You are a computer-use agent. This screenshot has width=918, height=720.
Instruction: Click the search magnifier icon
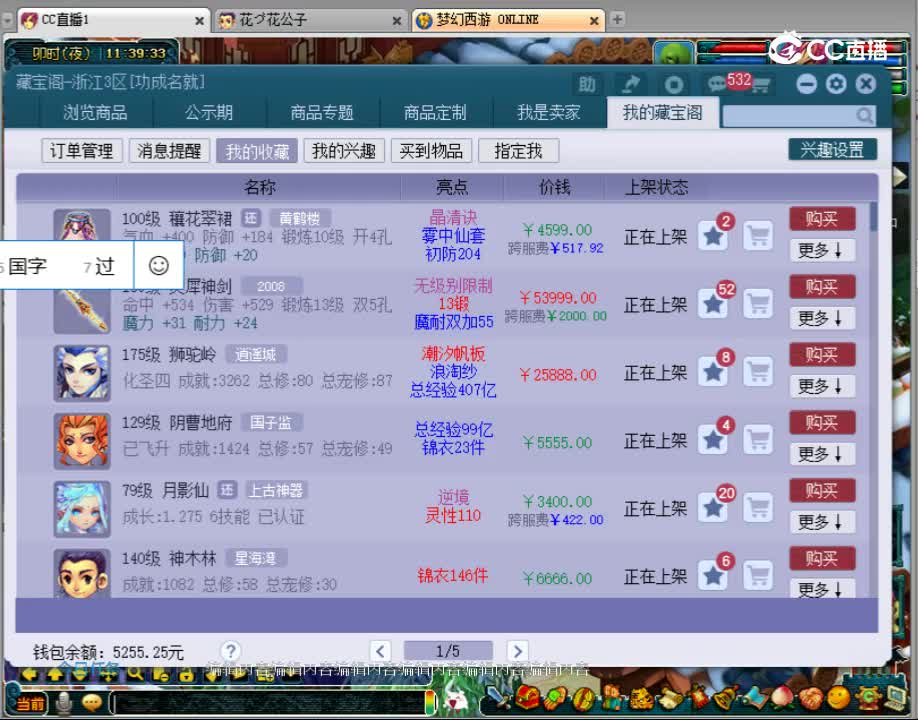865,115
